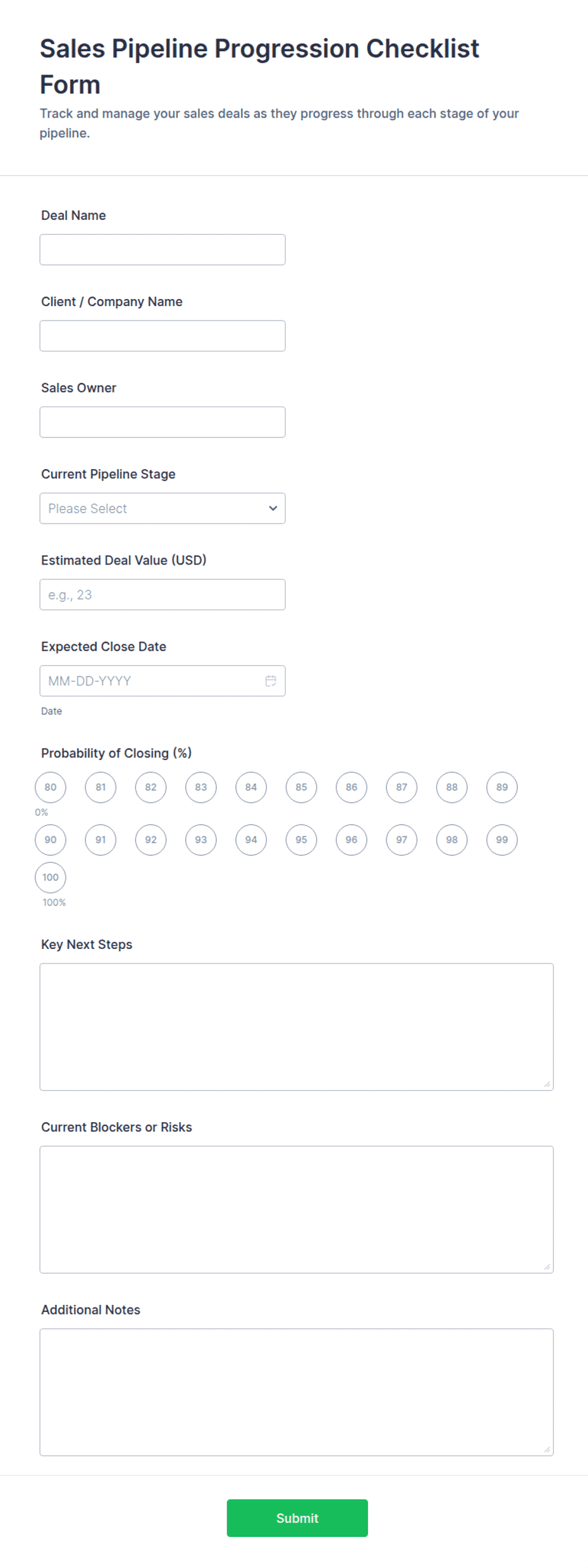Select probability rating 93
Image resolution: width=588 pixels, height=1568 pixels.
click(x=201, y=840)
